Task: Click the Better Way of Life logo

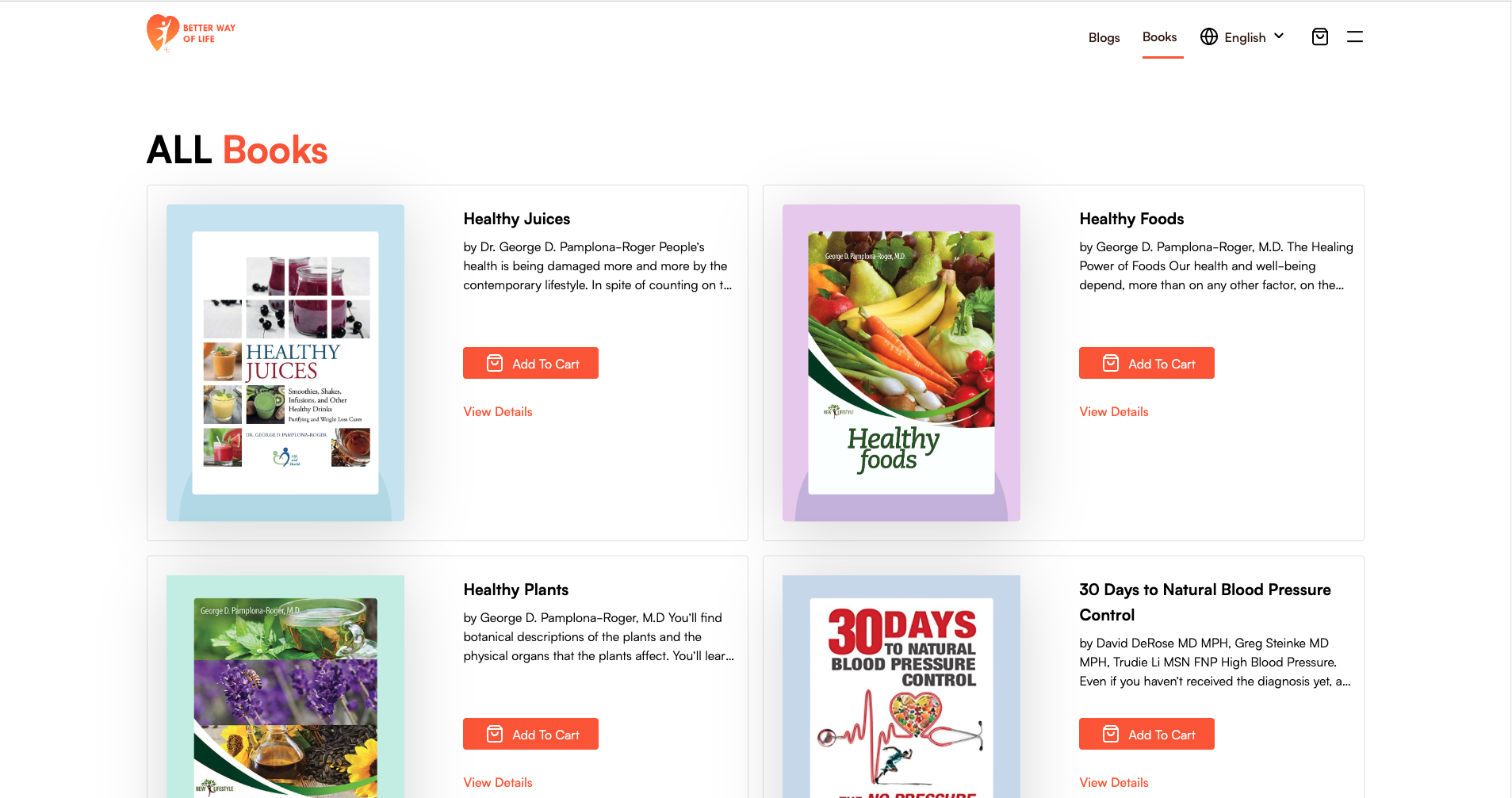Action: (191, 33)
